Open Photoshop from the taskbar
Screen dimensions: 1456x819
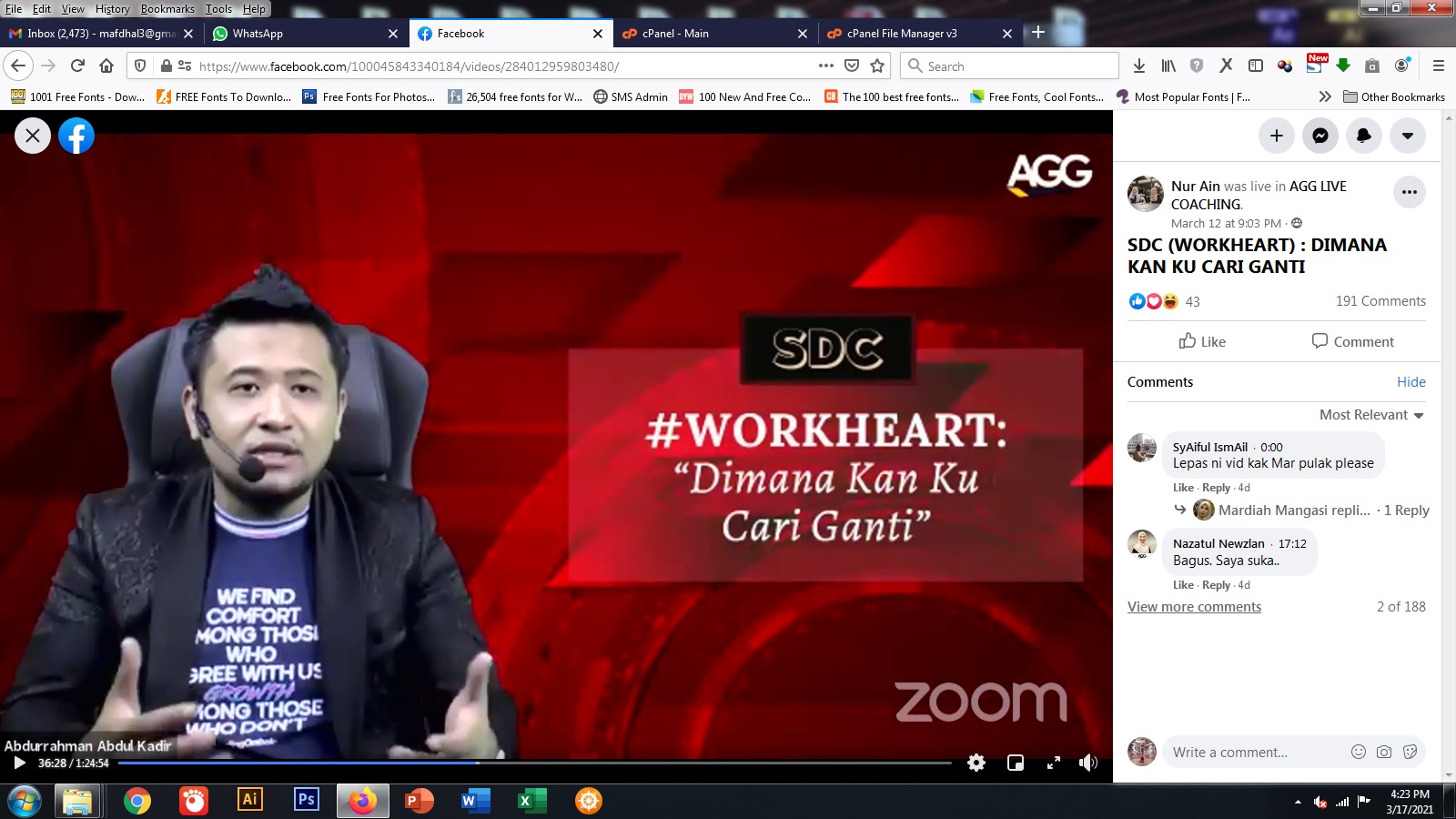306,801
